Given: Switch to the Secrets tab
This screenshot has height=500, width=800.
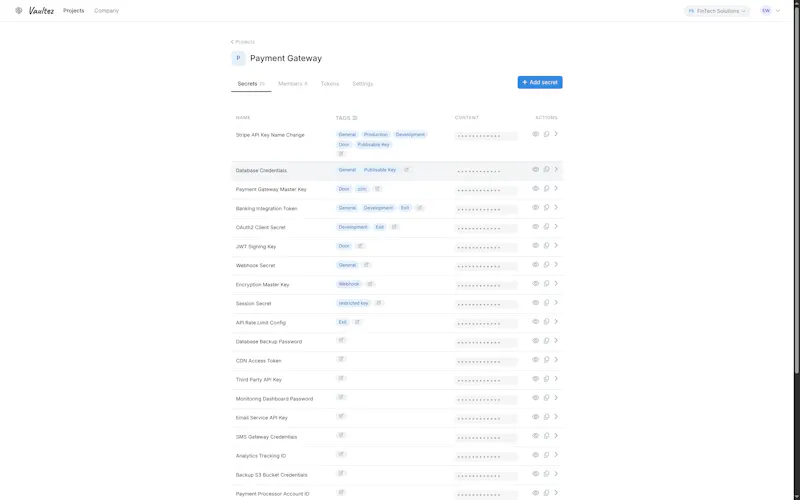Looking at the screenshot, I should point(251,84).
